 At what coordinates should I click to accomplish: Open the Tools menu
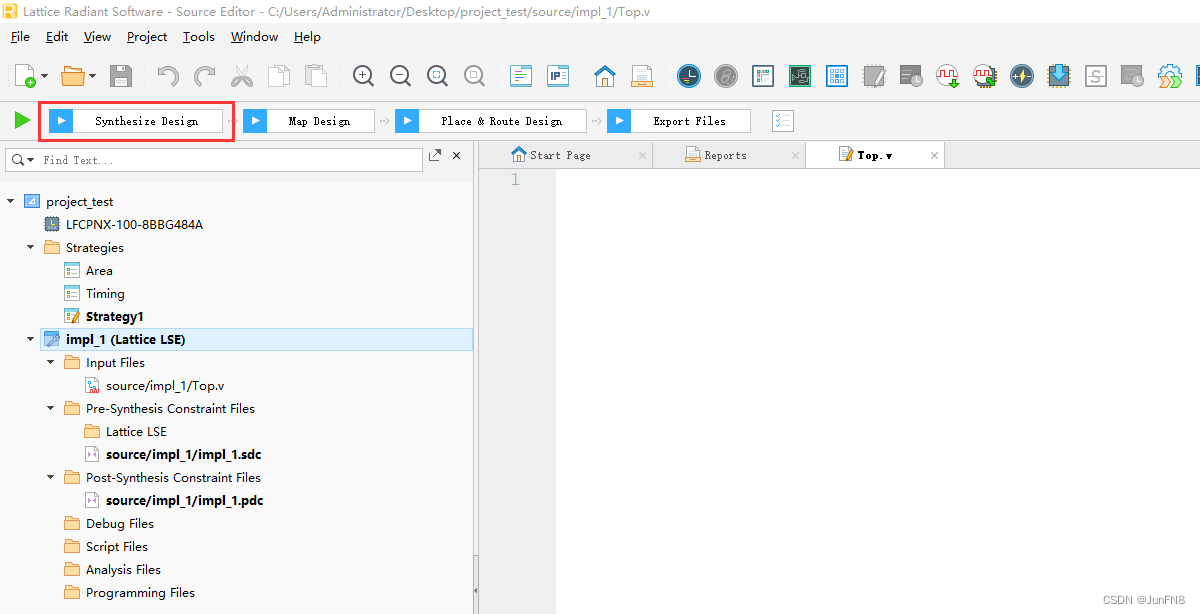tap(198, 37)
